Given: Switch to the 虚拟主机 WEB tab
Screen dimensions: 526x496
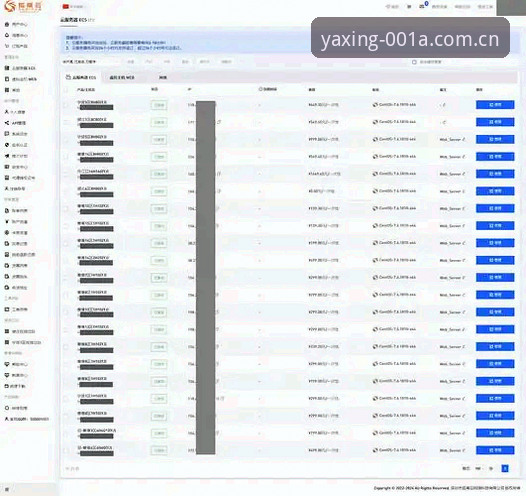Looking at the screenshot, I should 122,77.
